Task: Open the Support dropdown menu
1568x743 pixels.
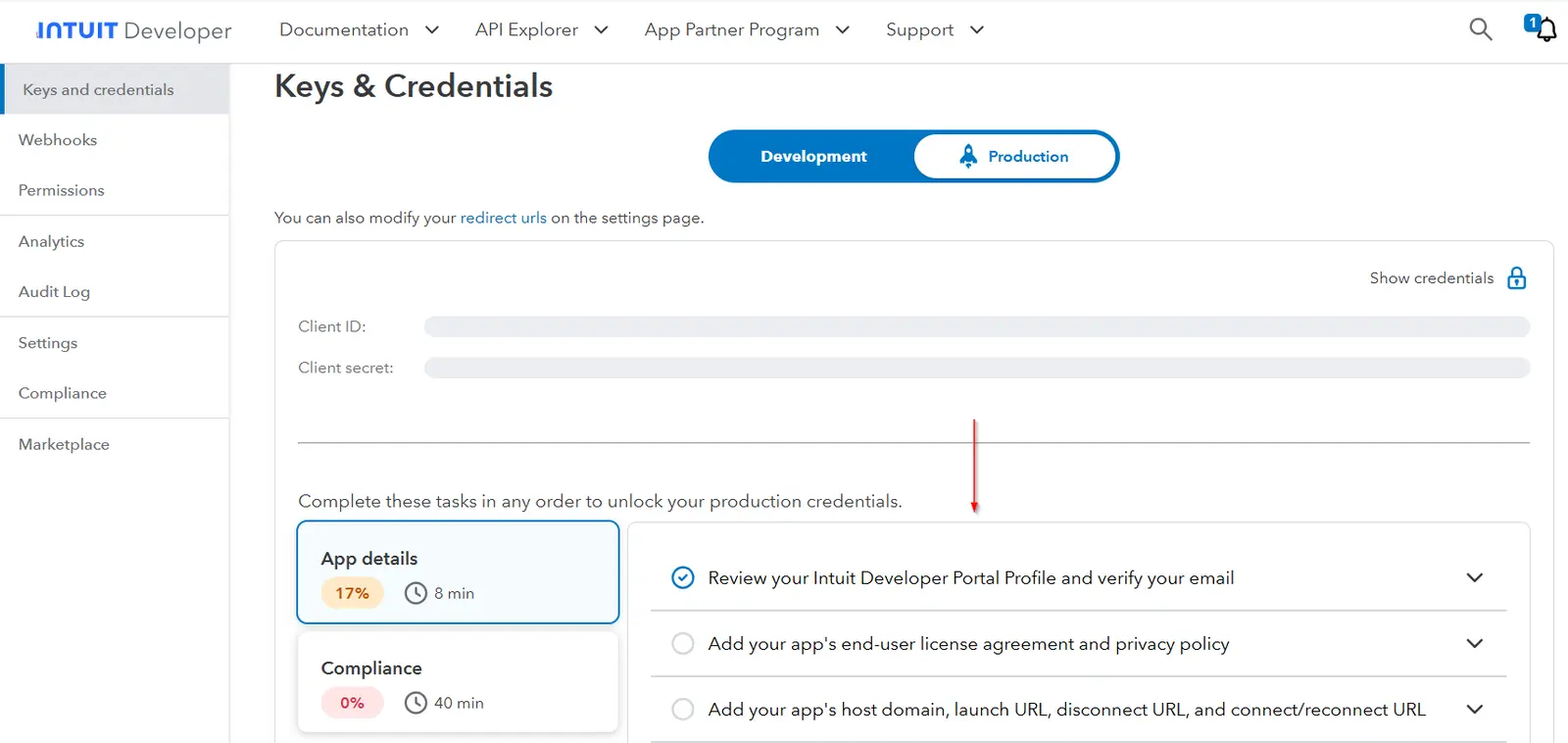Action: click(x=935, y=30)
